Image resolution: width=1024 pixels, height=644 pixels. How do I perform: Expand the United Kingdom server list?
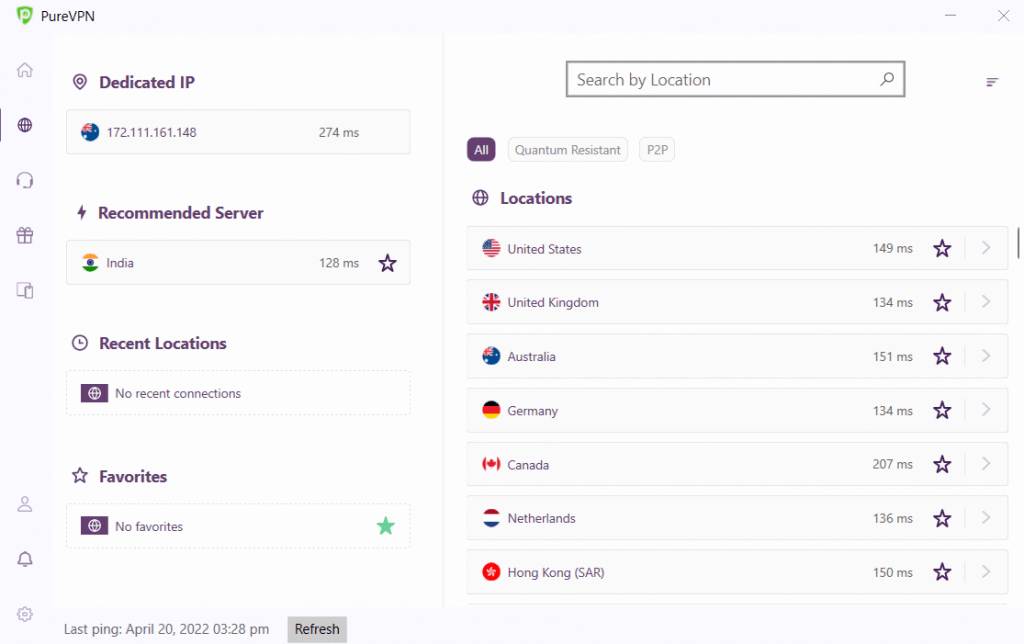click(x=986, y=302)
